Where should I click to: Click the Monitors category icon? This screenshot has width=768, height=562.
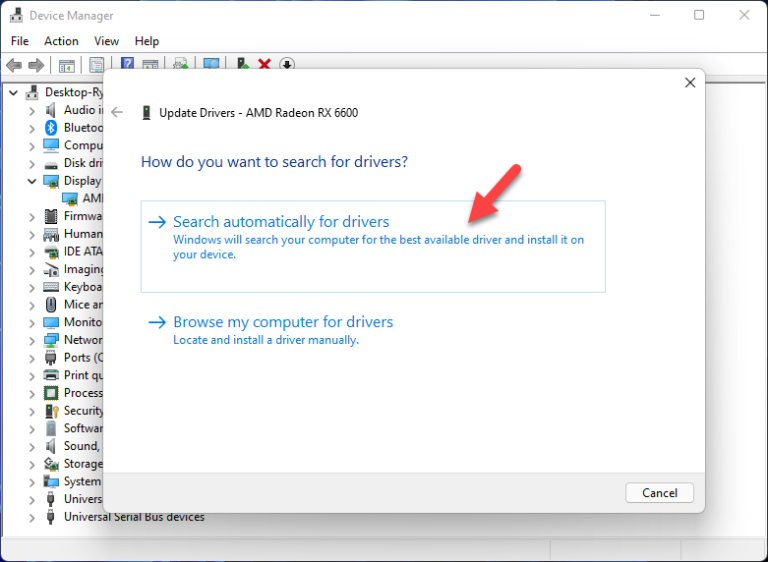pyautogui.click(x=51, y=322)
